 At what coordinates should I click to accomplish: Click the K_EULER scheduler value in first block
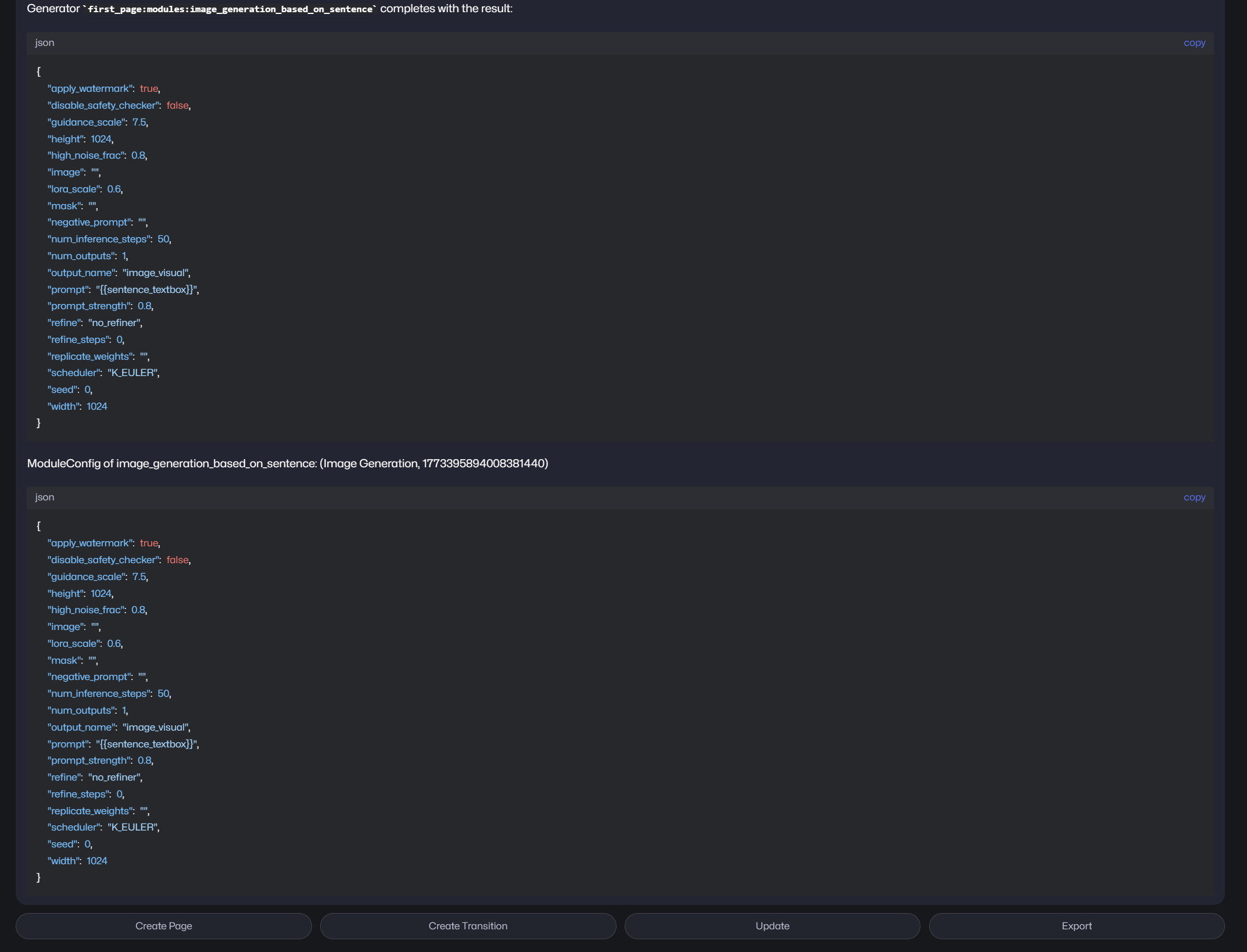click(x=132, y=373)
